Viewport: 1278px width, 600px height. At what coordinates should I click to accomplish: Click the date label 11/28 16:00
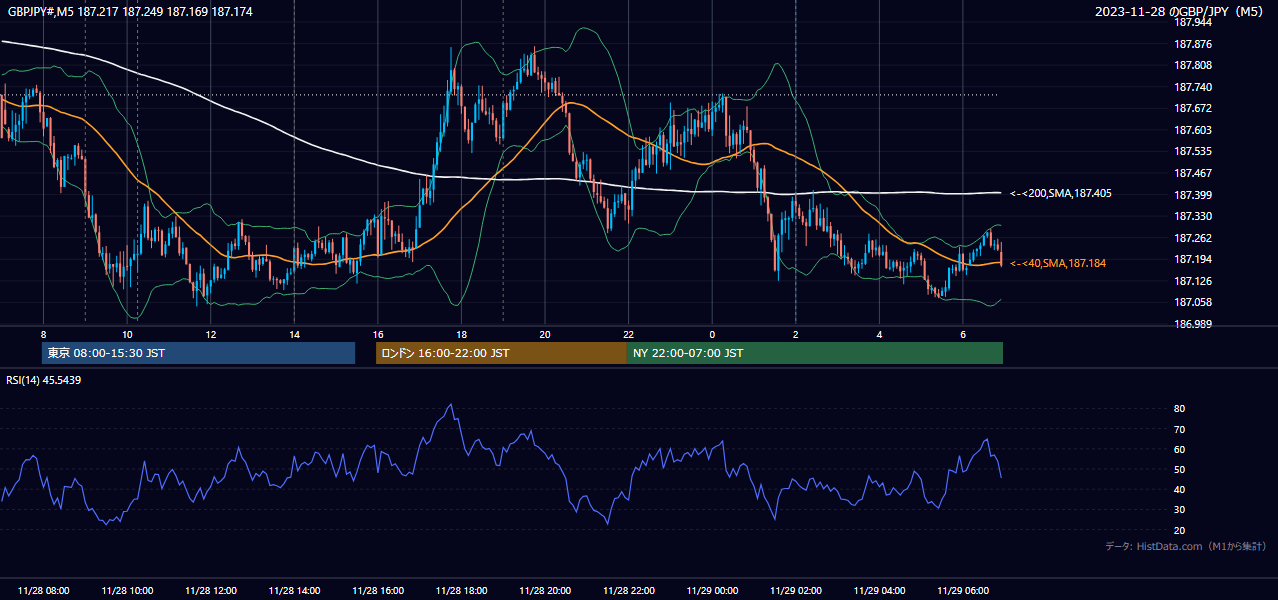[378, 591]
